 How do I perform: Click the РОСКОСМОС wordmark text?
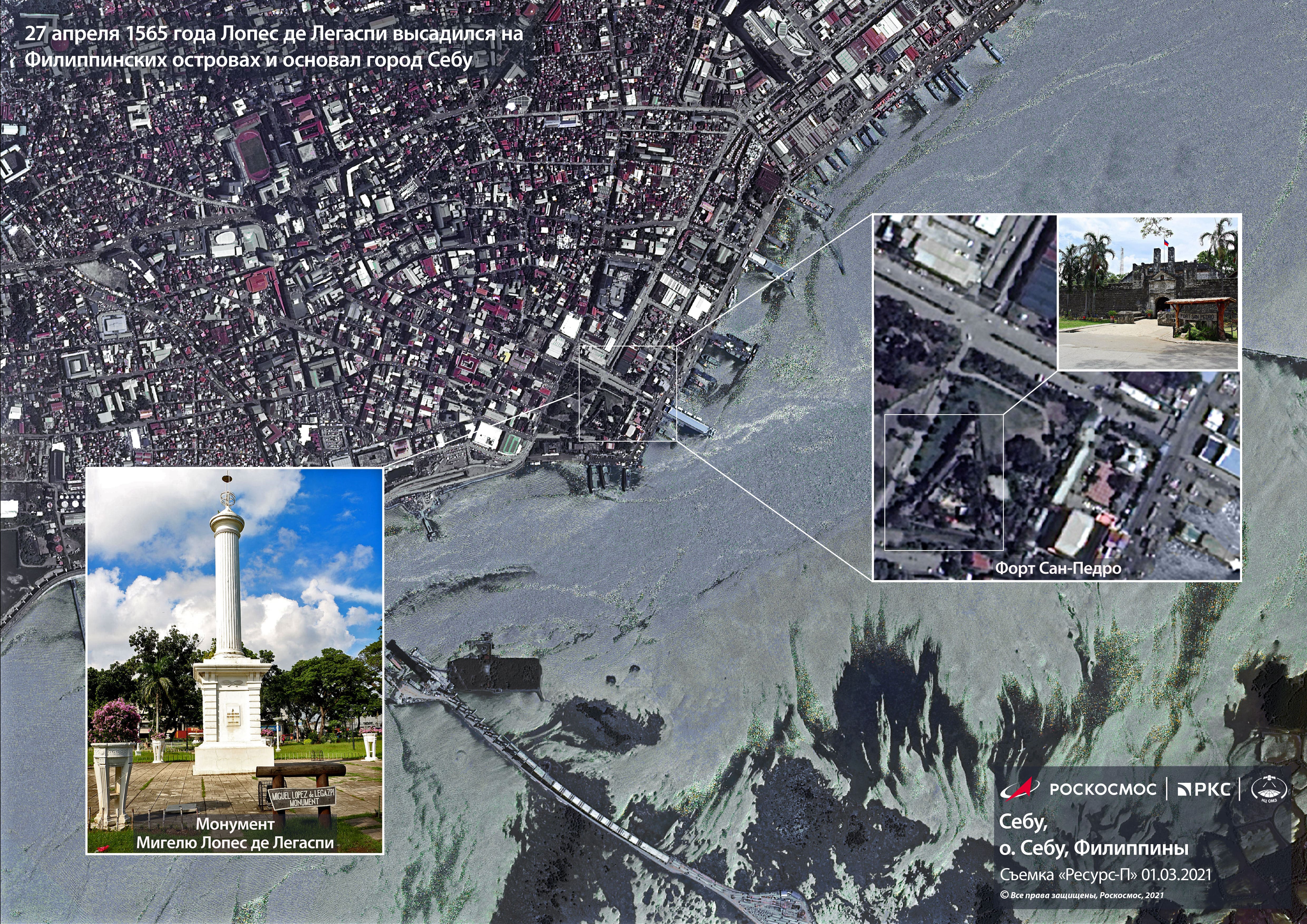1103,789
